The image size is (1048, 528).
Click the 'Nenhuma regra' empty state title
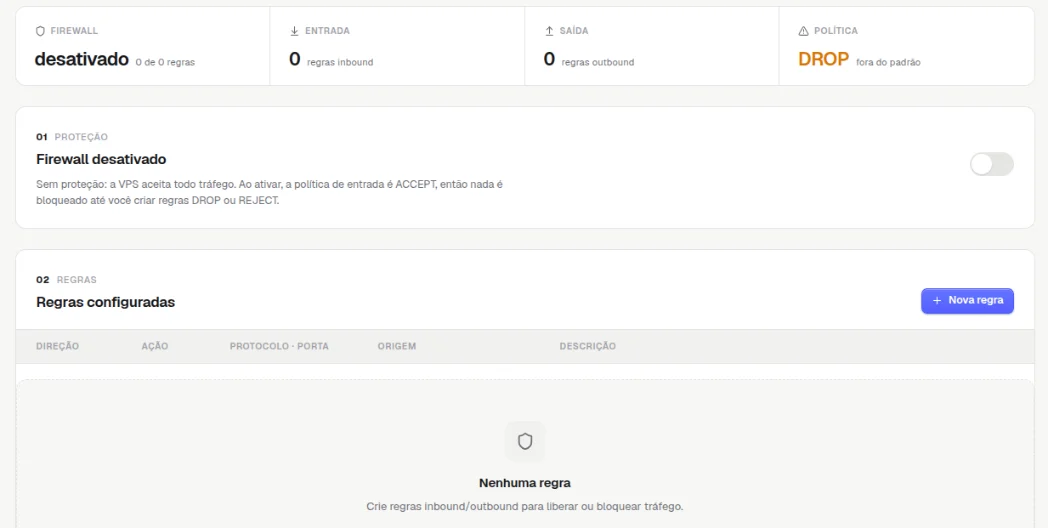click(525, 483)
